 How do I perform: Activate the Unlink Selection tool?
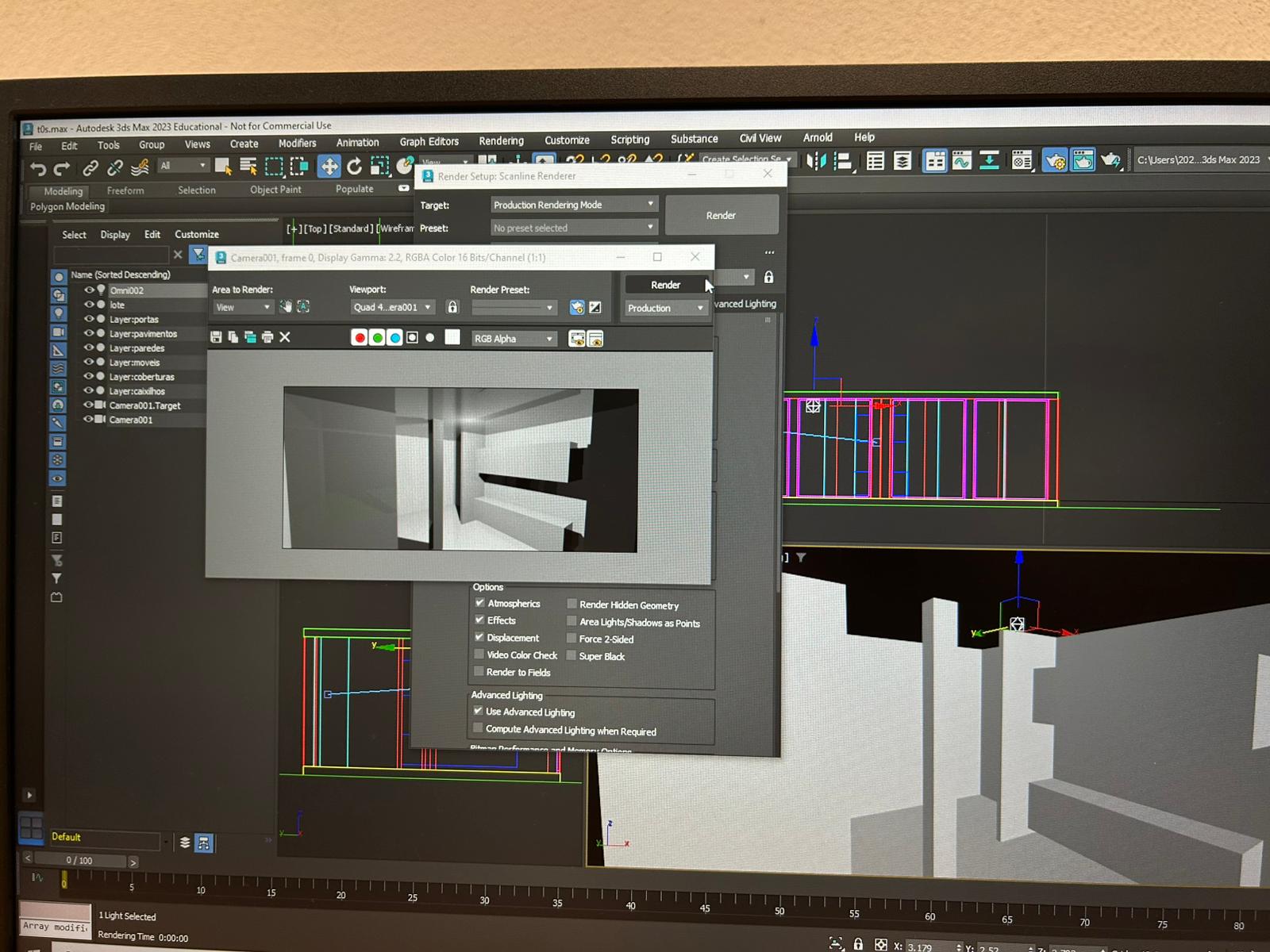point(115,167)
